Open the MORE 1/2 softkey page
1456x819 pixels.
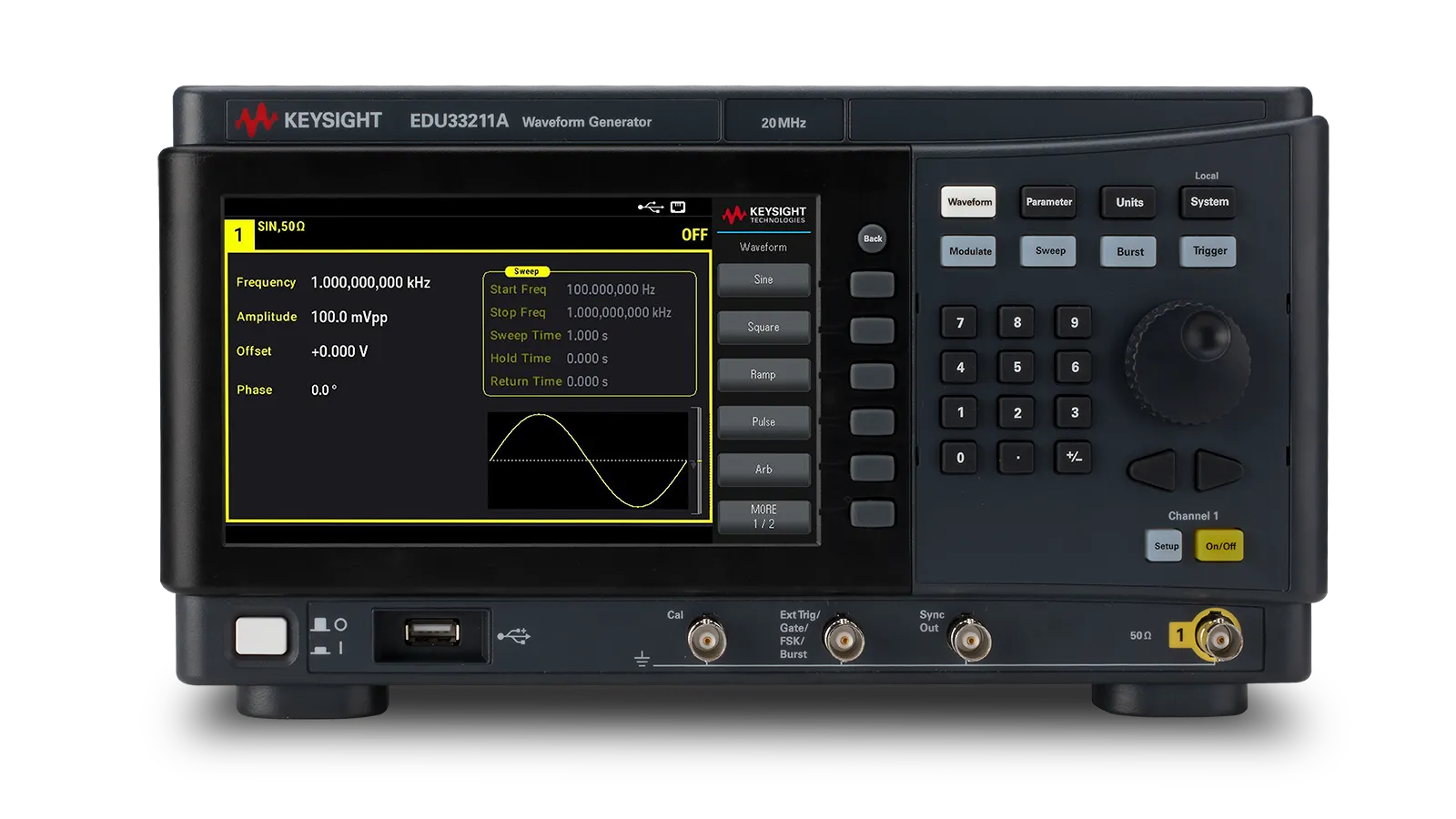click(x=763, y=516)
